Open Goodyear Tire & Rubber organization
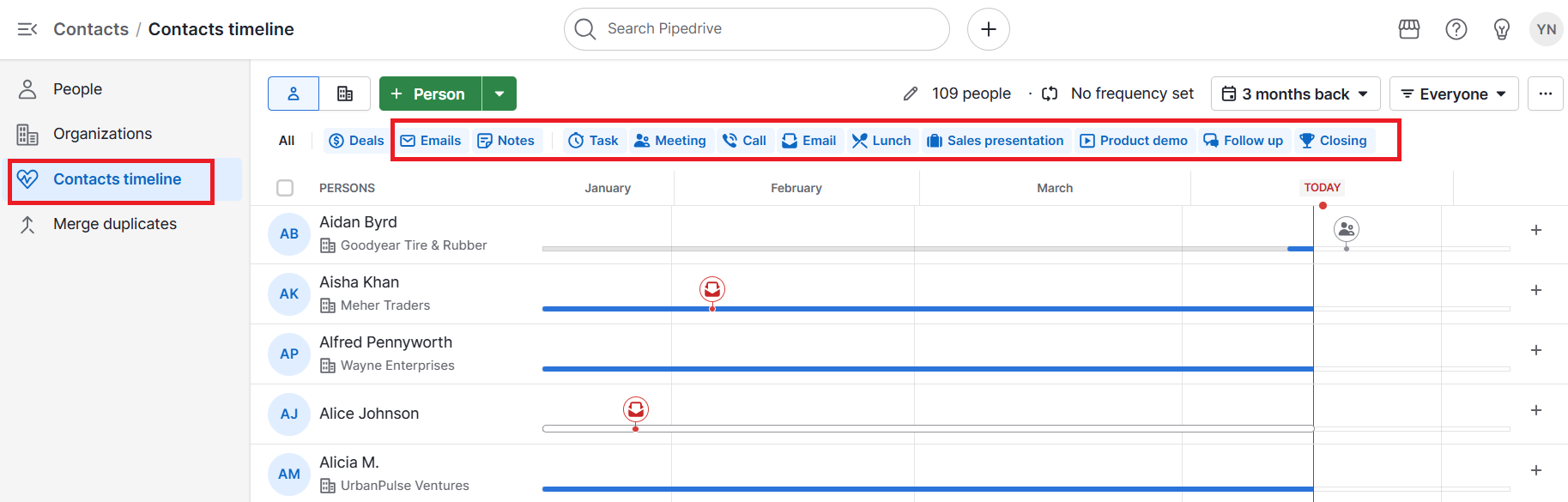Image resolution: width=1568 pixels, height=502 pixels. [x=414, y=245]
